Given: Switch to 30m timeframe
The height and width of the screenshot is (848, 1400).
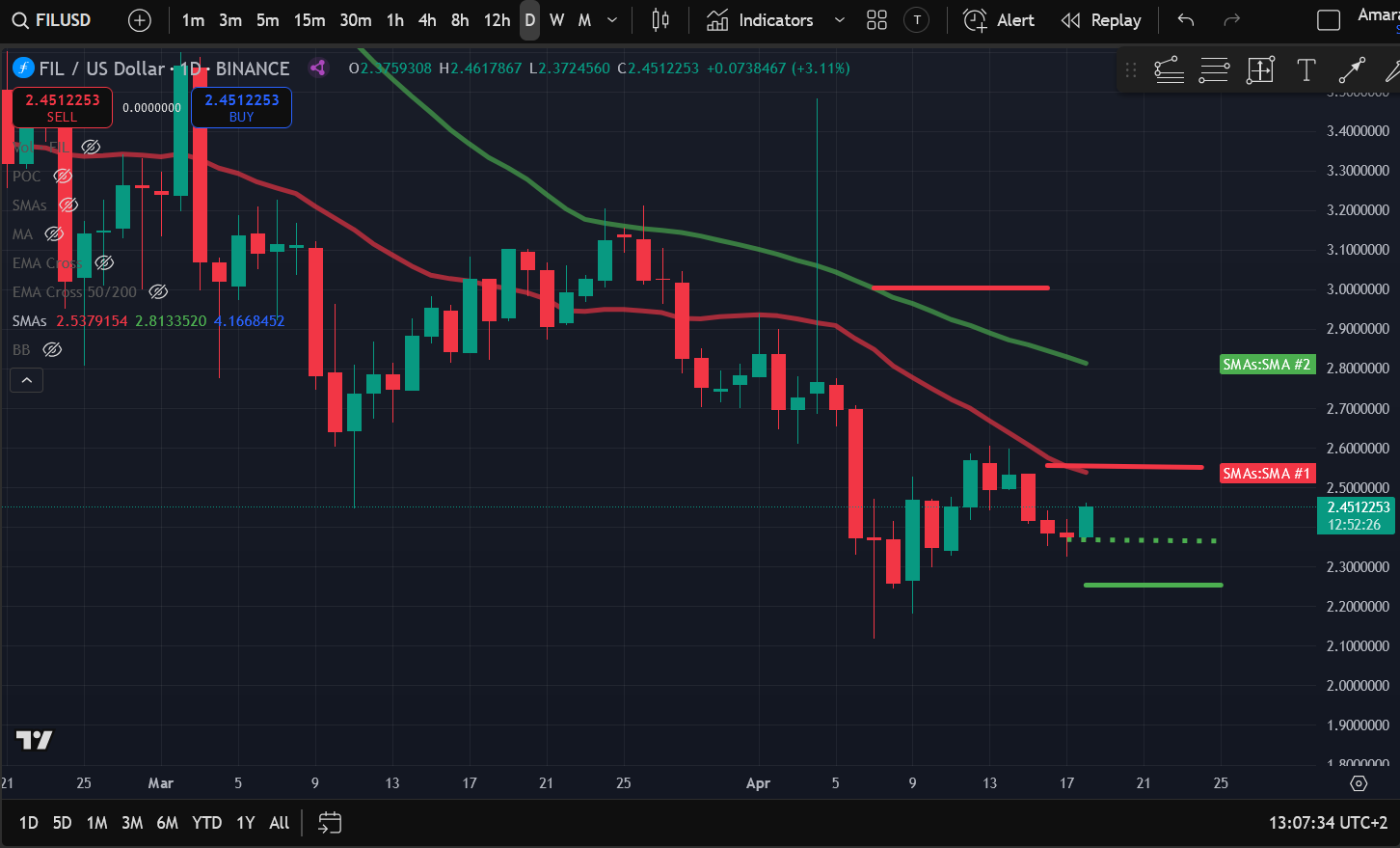Looking at the screenshot, I should point(355,20).
